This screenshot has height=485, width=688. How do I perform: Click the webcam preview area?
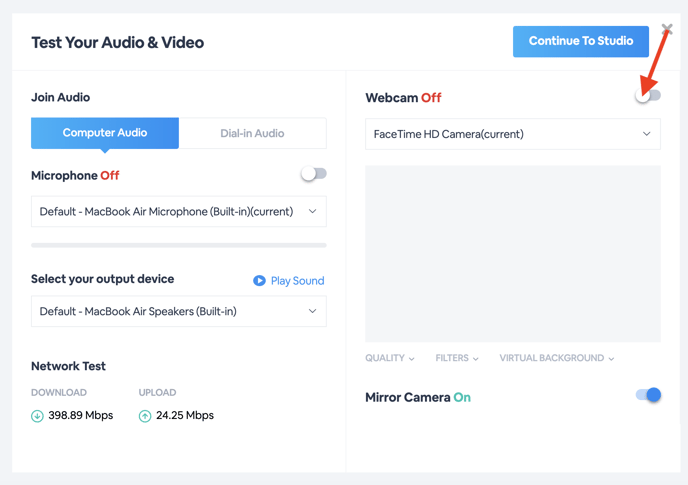click(513, 254)
